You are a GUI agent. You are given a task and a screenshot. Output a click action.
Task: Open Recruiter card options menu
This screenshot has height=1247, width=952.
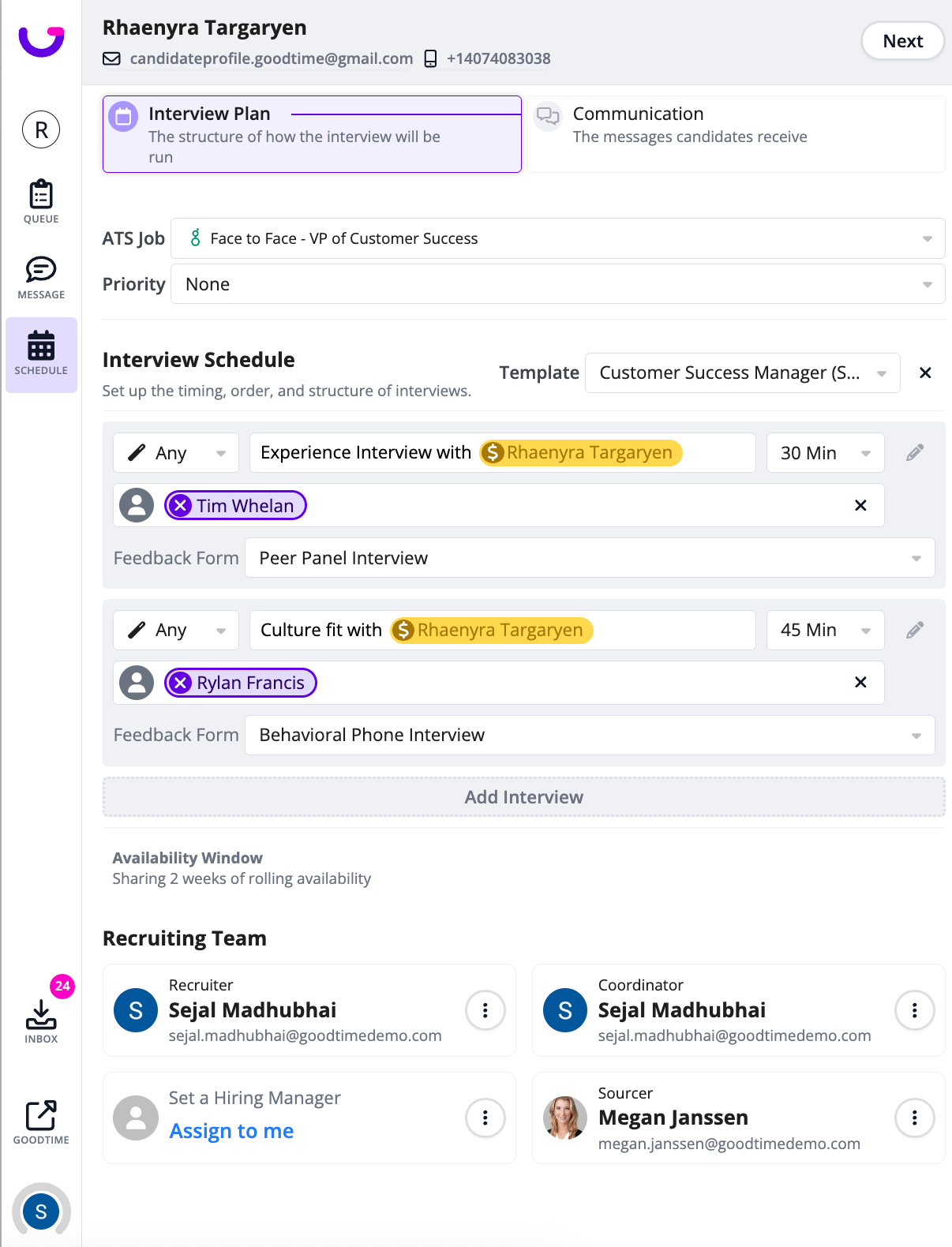(485, 1010)
